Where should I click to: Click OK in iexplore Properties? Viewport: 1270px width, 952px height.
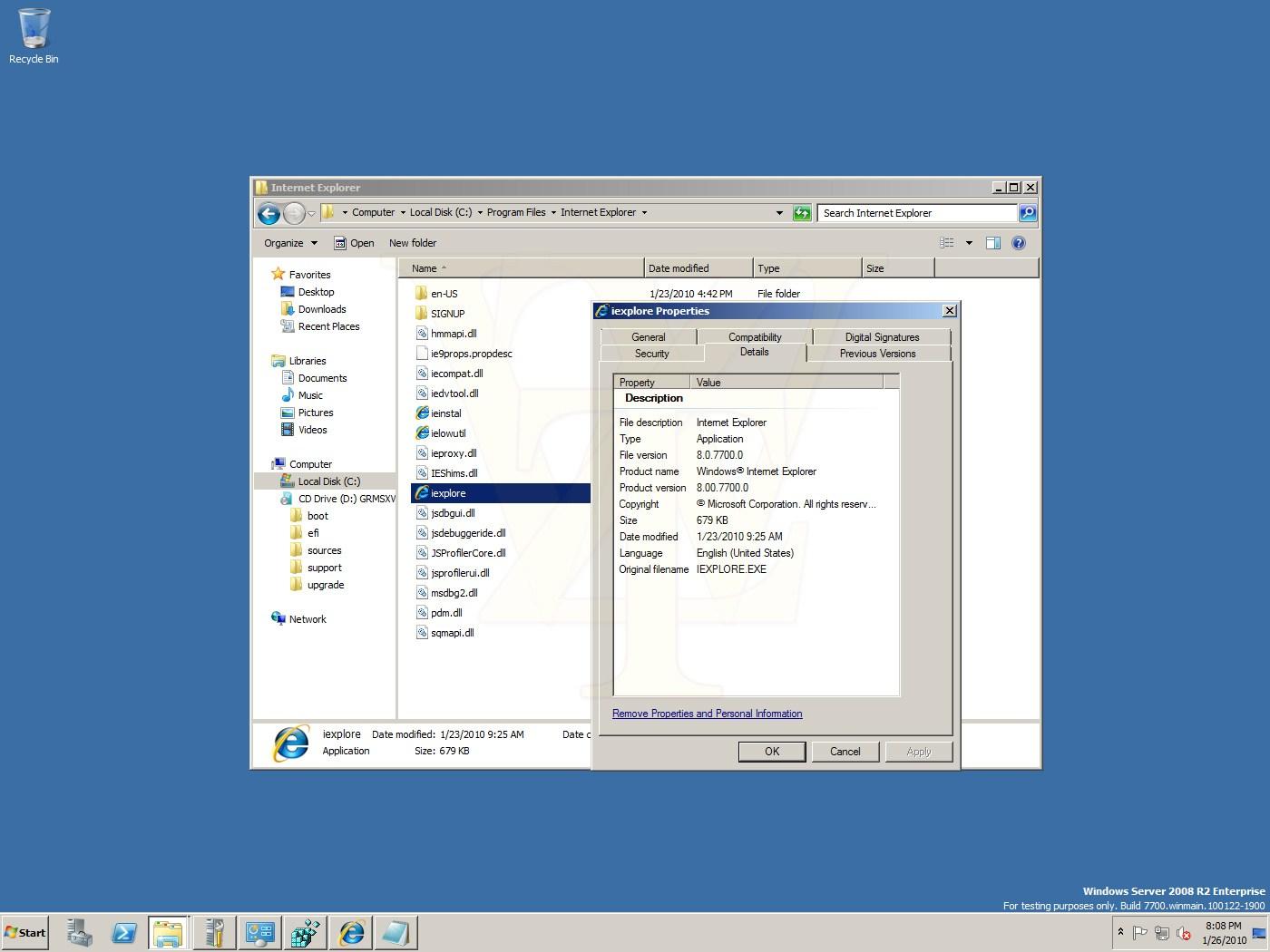(772, 752)
